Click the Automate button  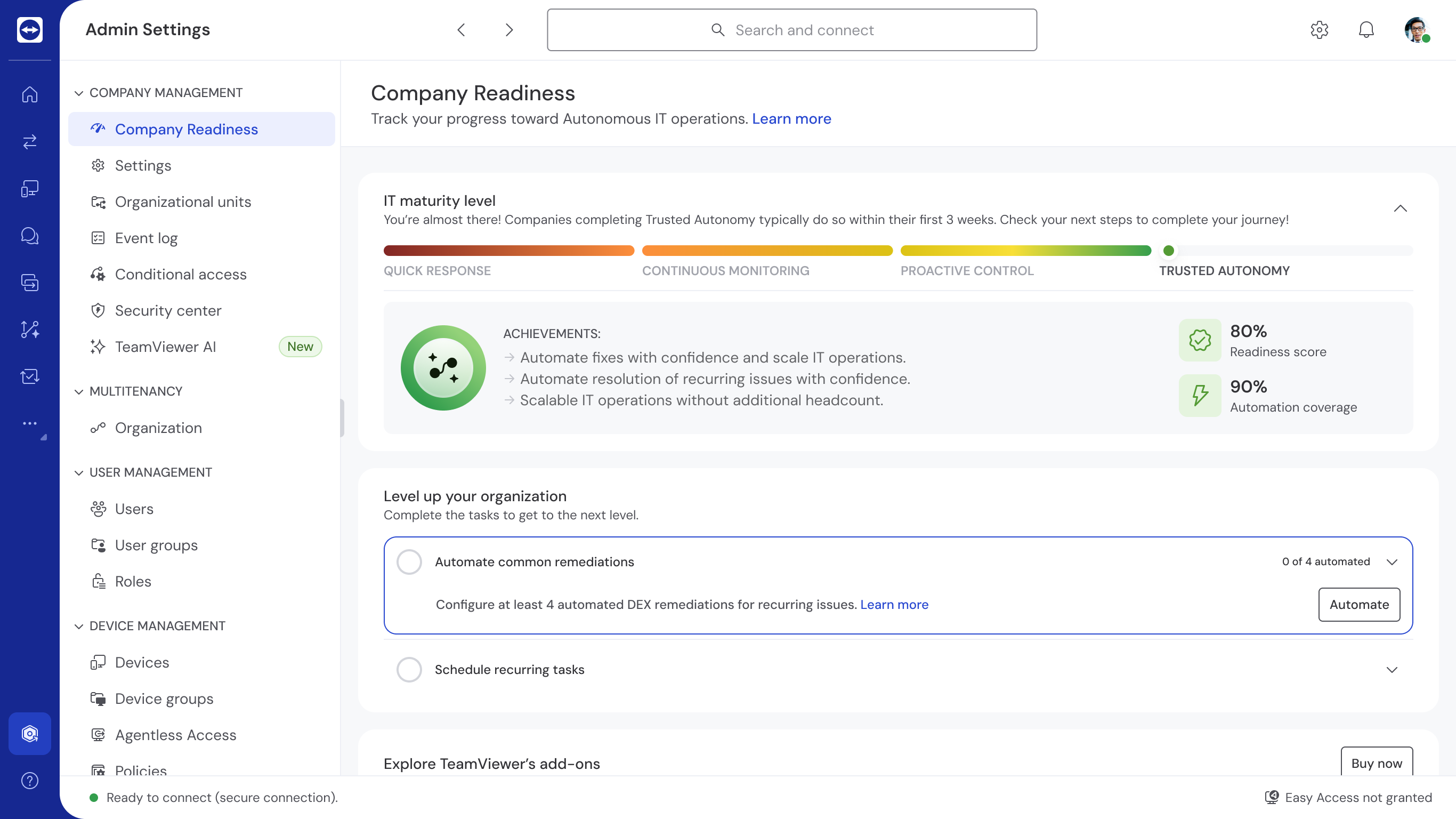1359,604
